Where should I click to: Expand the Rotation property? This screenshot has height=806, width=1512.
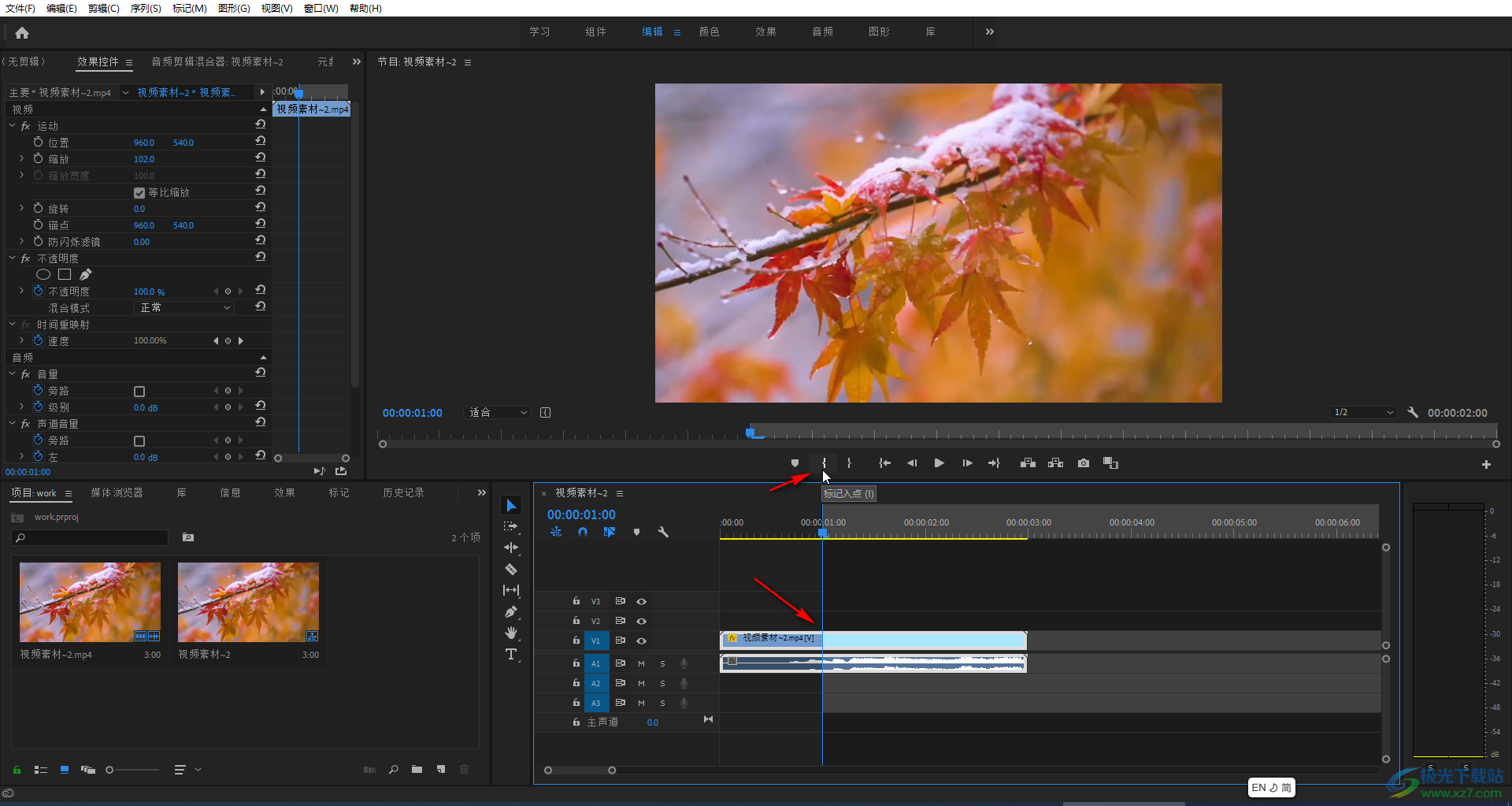pos(22,208)
